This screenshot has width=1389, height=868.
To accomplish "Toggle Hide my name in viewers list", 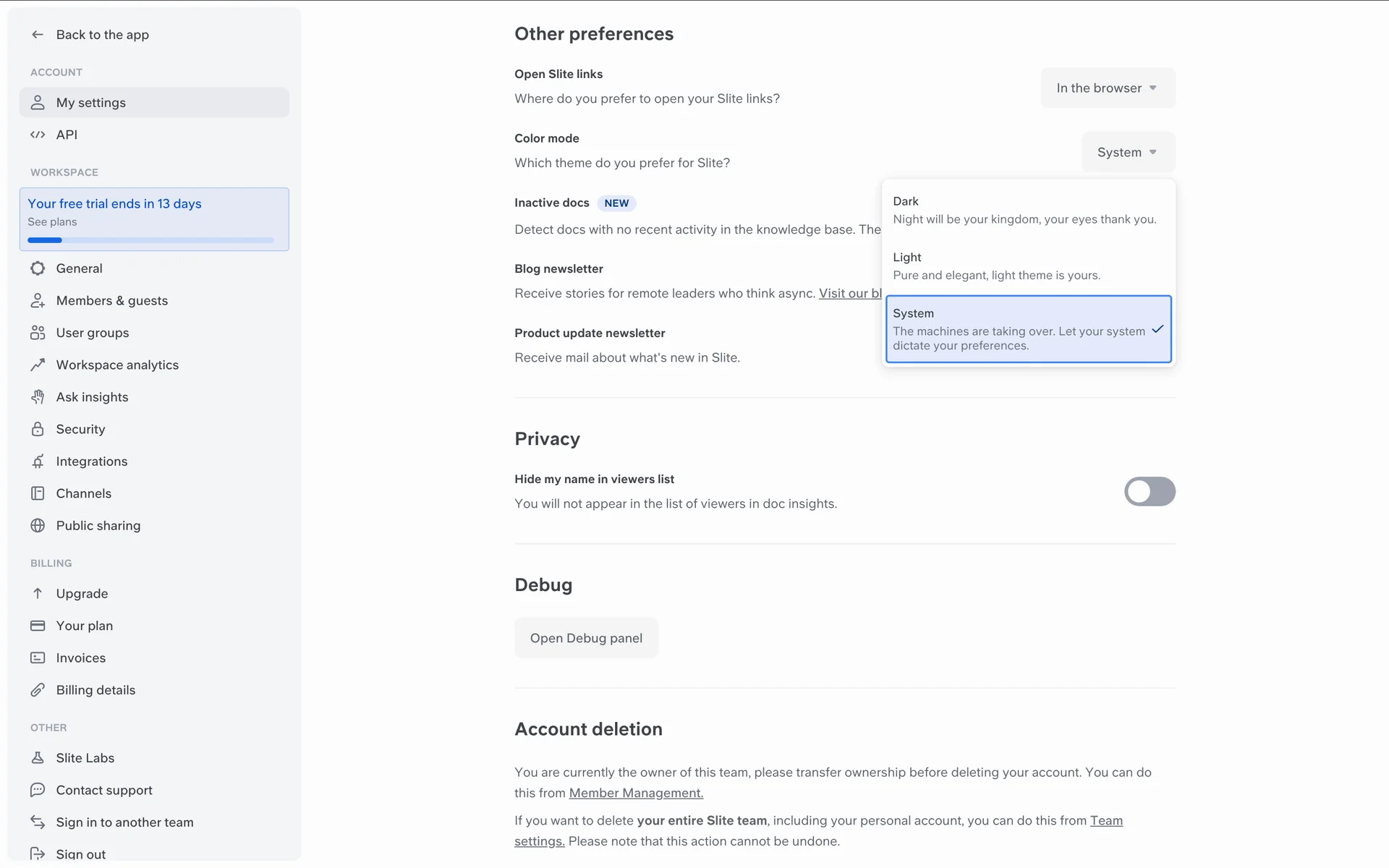I will click(1149, 492).
